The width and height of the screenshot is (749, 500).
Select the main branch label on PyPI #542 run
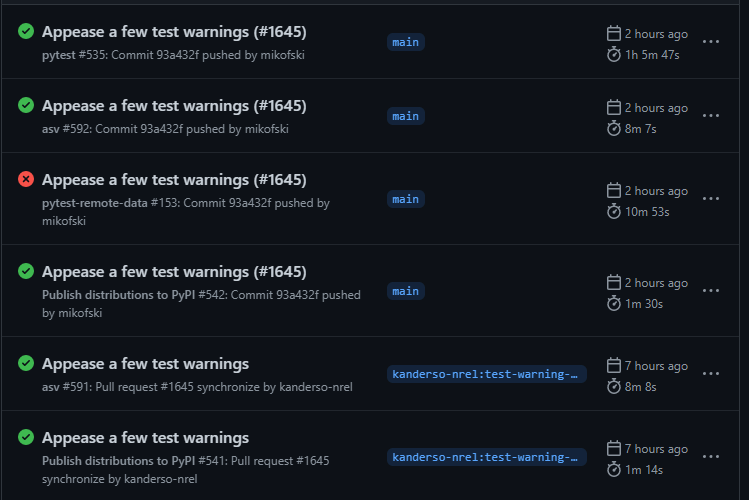click(x=406, y=291)
